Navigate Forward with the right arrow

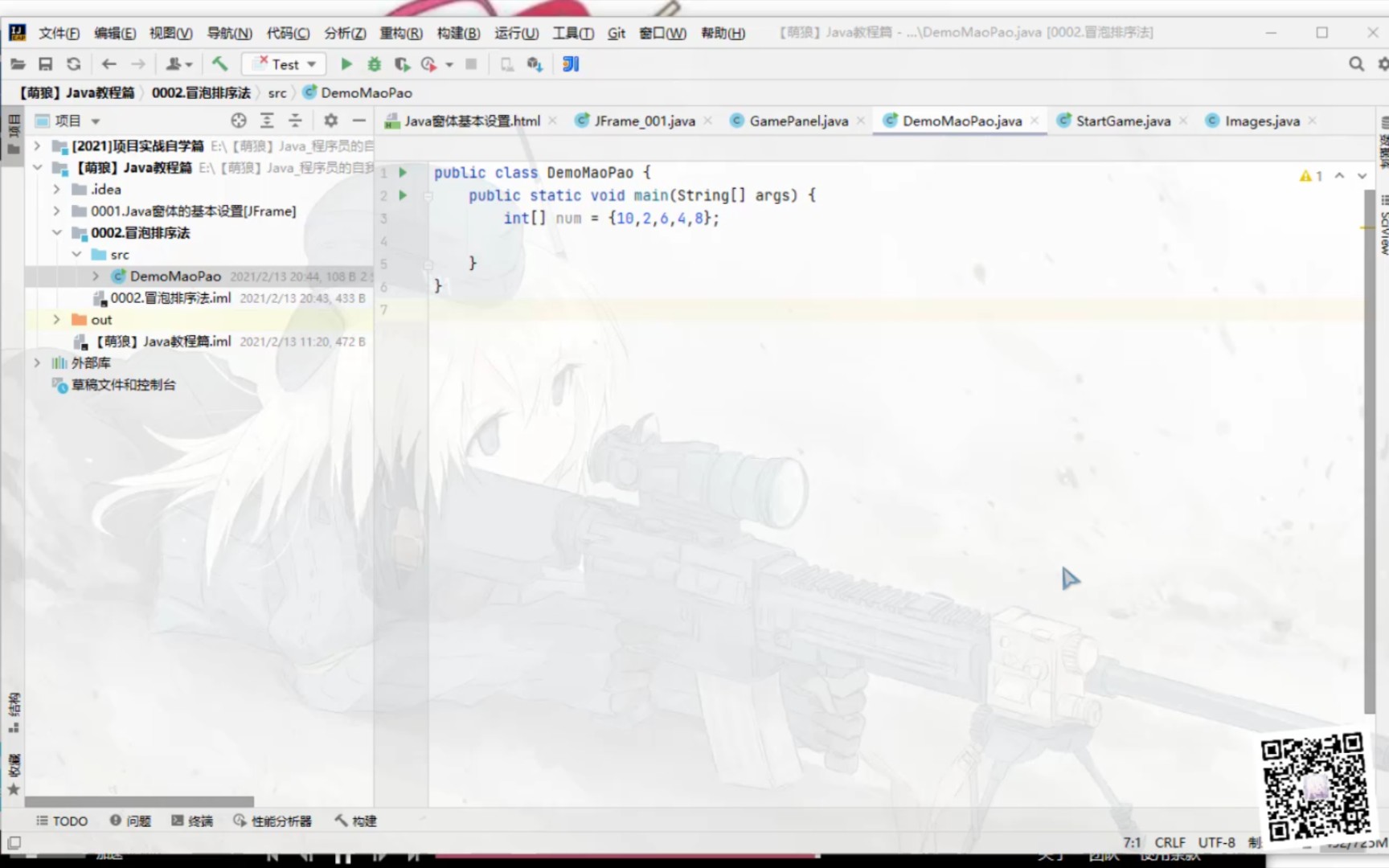coord(138,64)
